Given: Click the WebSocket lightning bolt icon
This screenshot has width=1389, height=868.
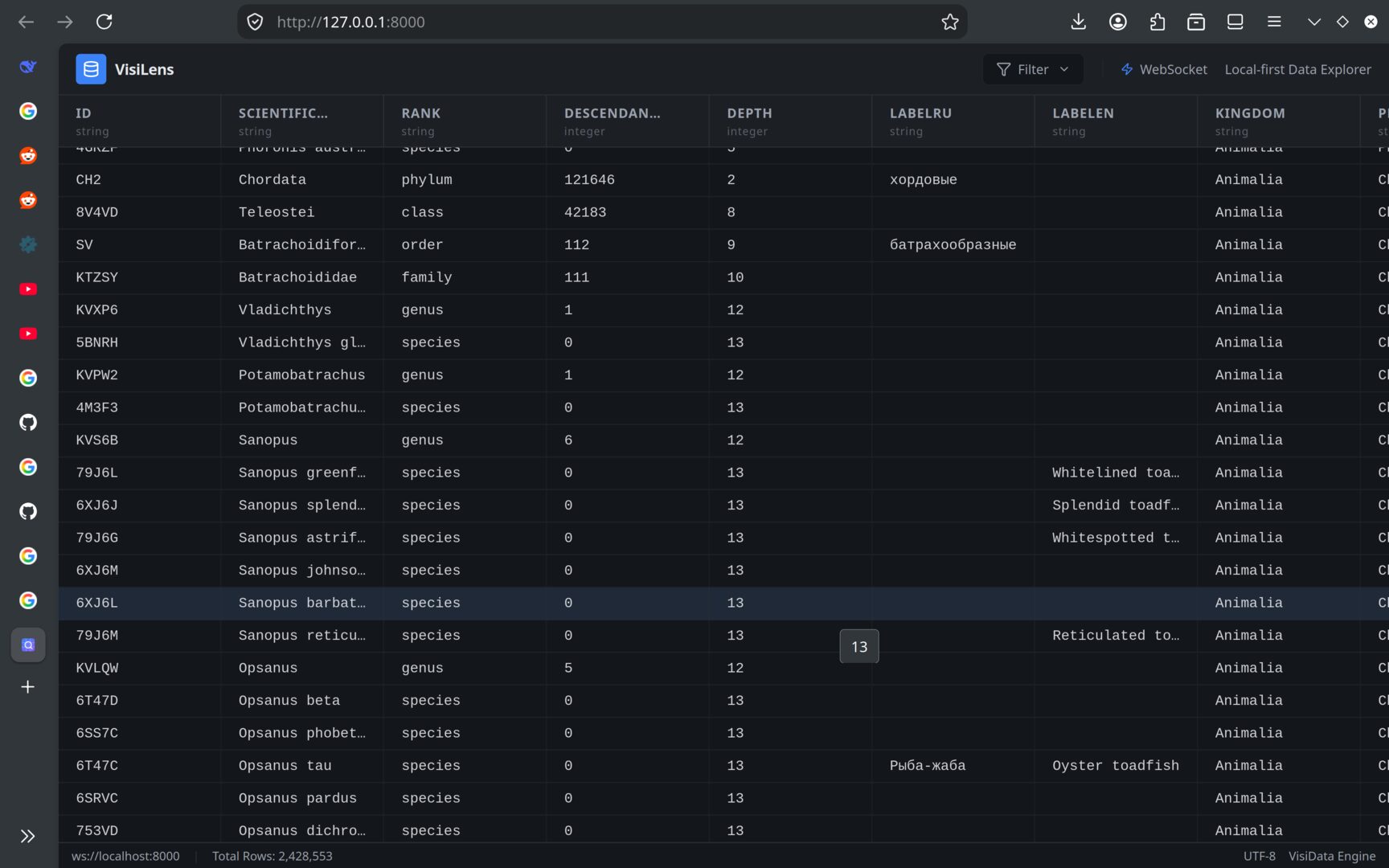Looking at the screenshot, I should click(1127, 70).
